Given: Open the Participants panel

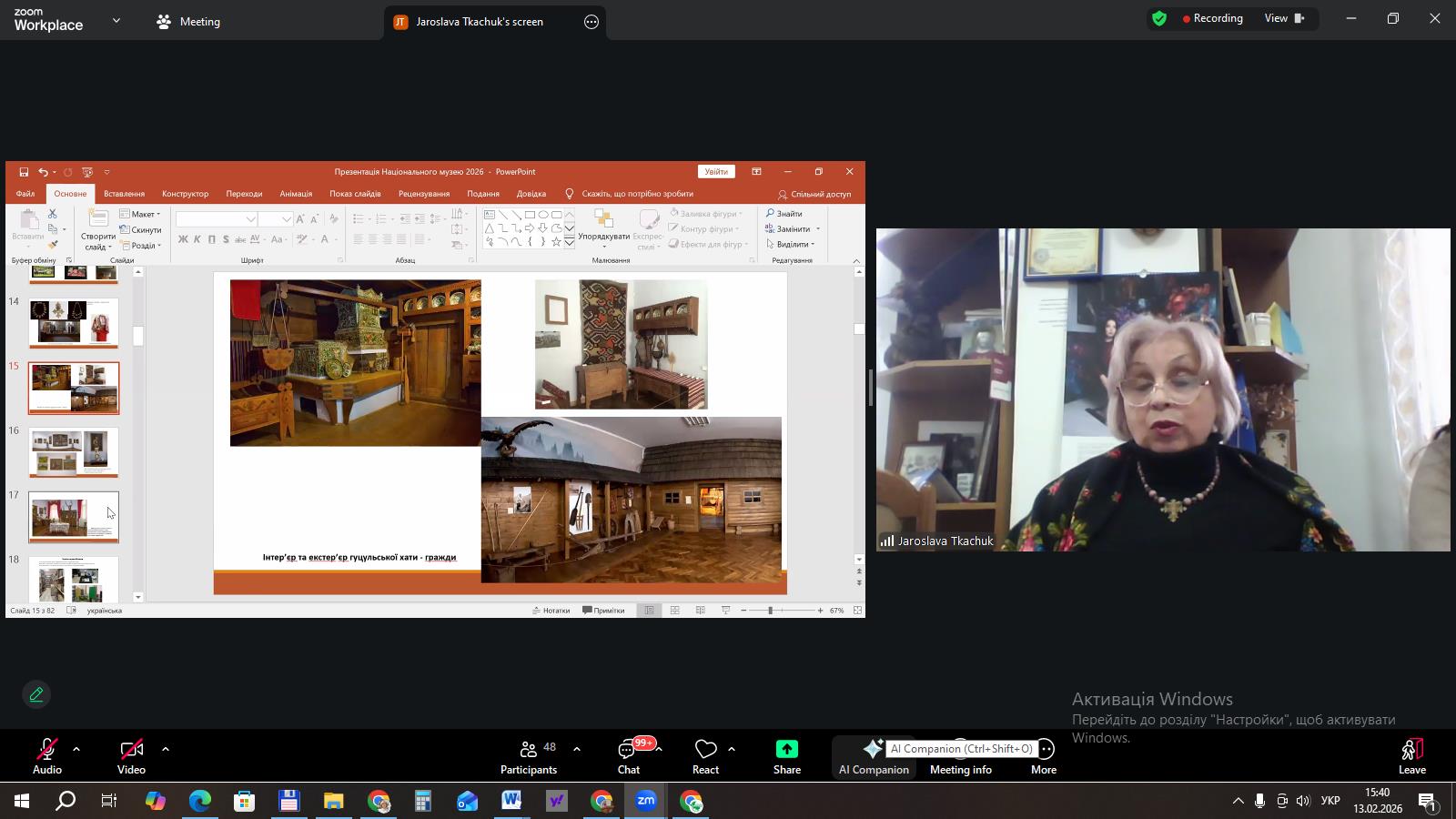Looking at the screenshot, I should (x=529, y=756).
